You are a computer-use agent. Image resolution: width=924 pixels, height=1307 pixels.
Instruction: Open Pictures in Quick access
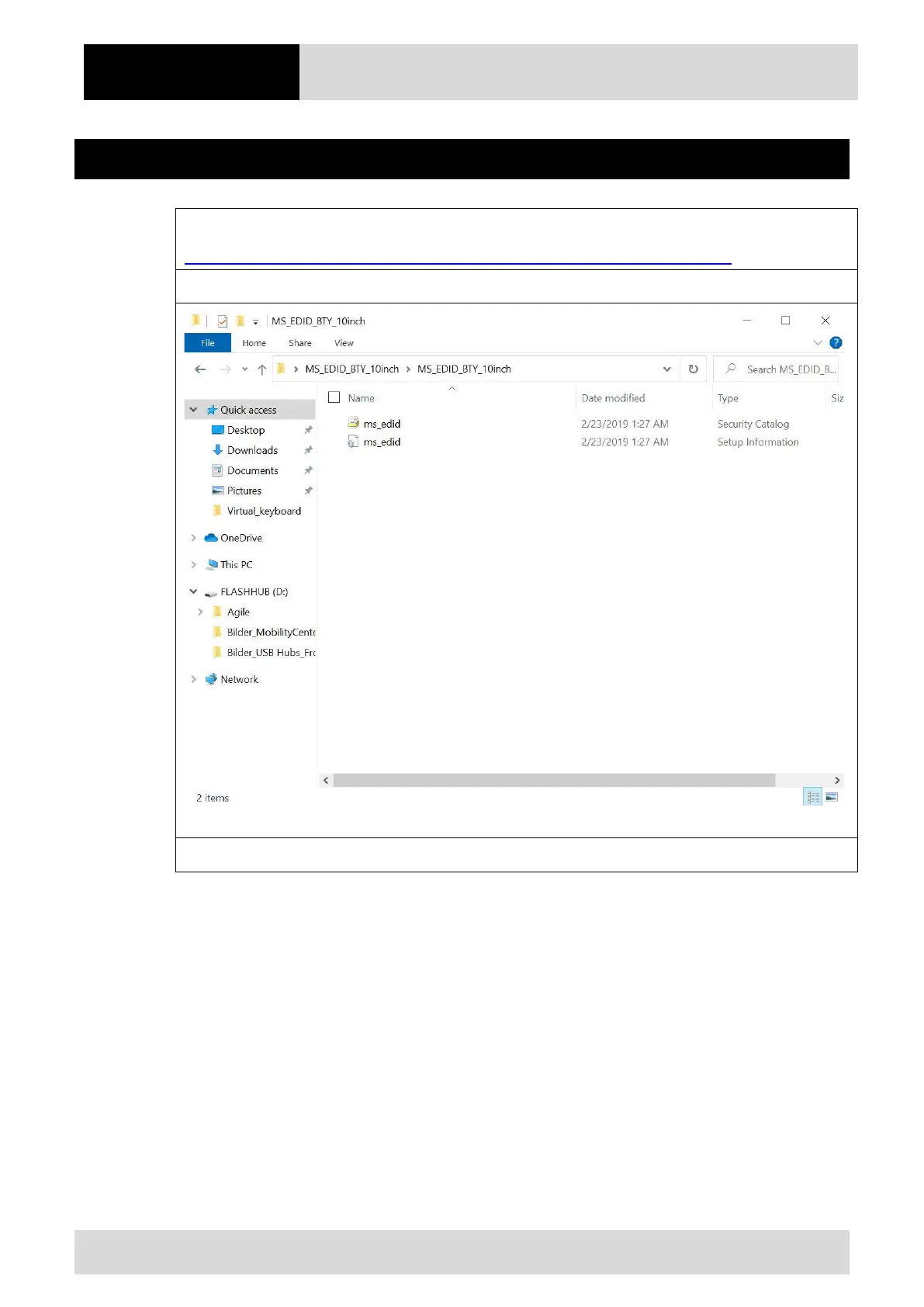244,491
